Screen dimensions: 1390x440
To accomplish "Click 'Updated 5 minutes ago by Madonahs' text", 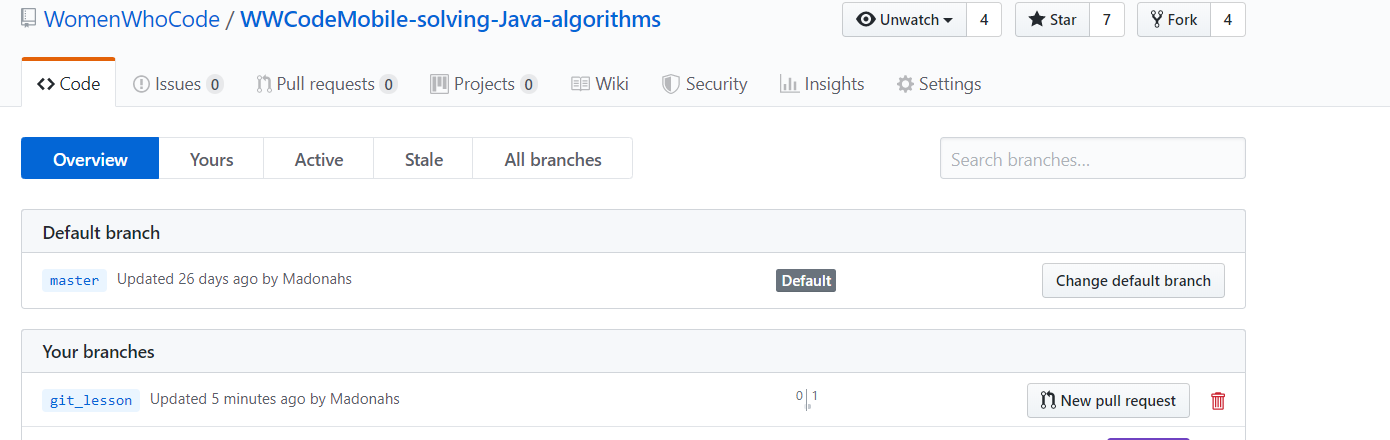I will 275,399.
